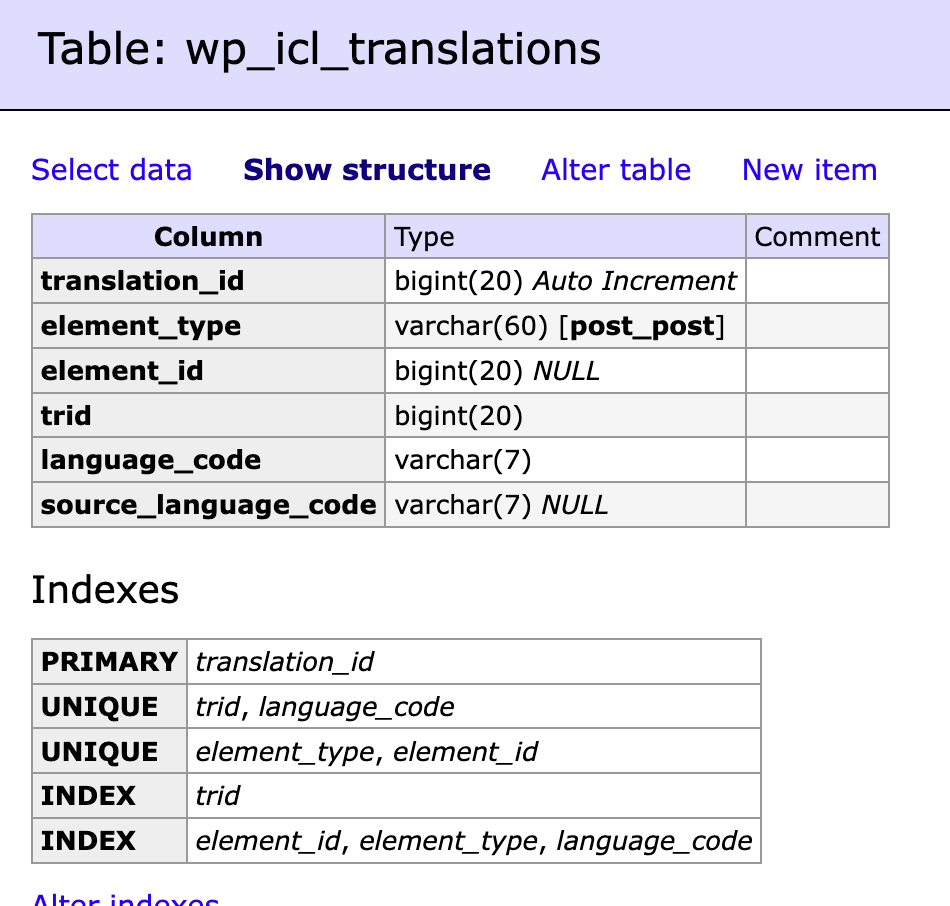This screenshot has width=950, height=906.
Task: Click the Type table header
Action: click(565, 236)
